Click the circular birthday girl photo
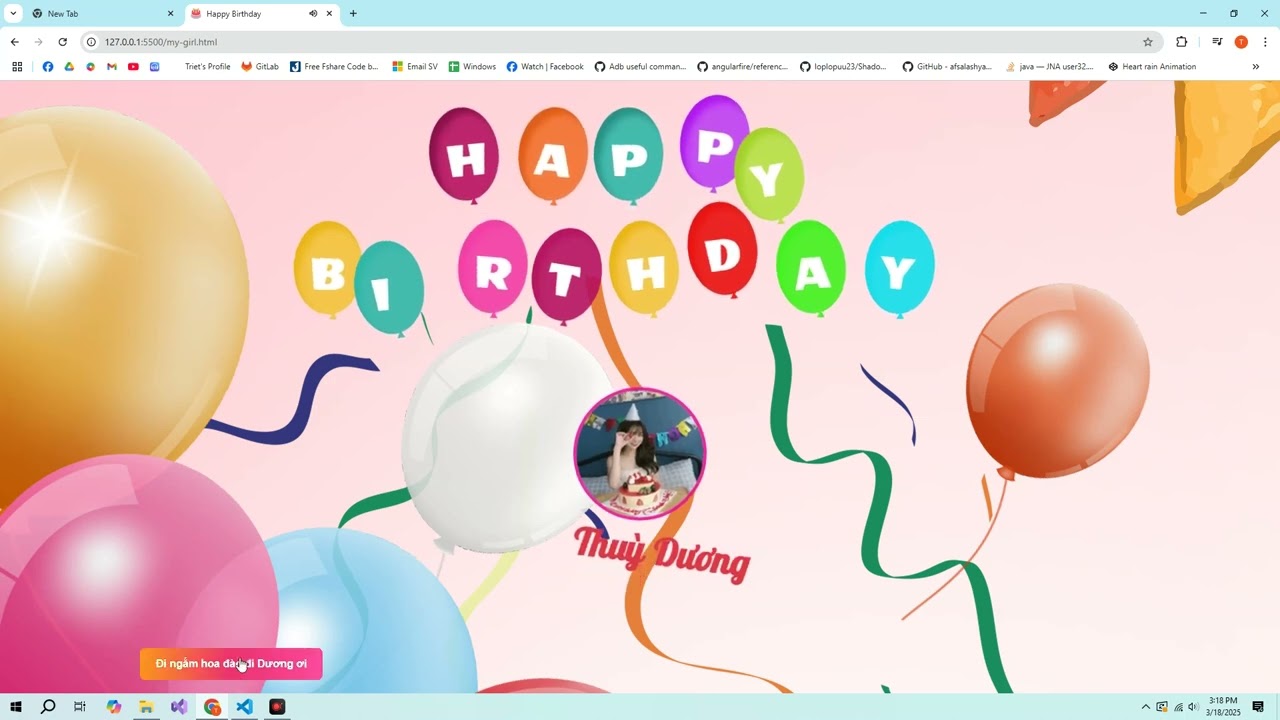The width and height of the screenshot is (1280, 720). coord(640,453)
